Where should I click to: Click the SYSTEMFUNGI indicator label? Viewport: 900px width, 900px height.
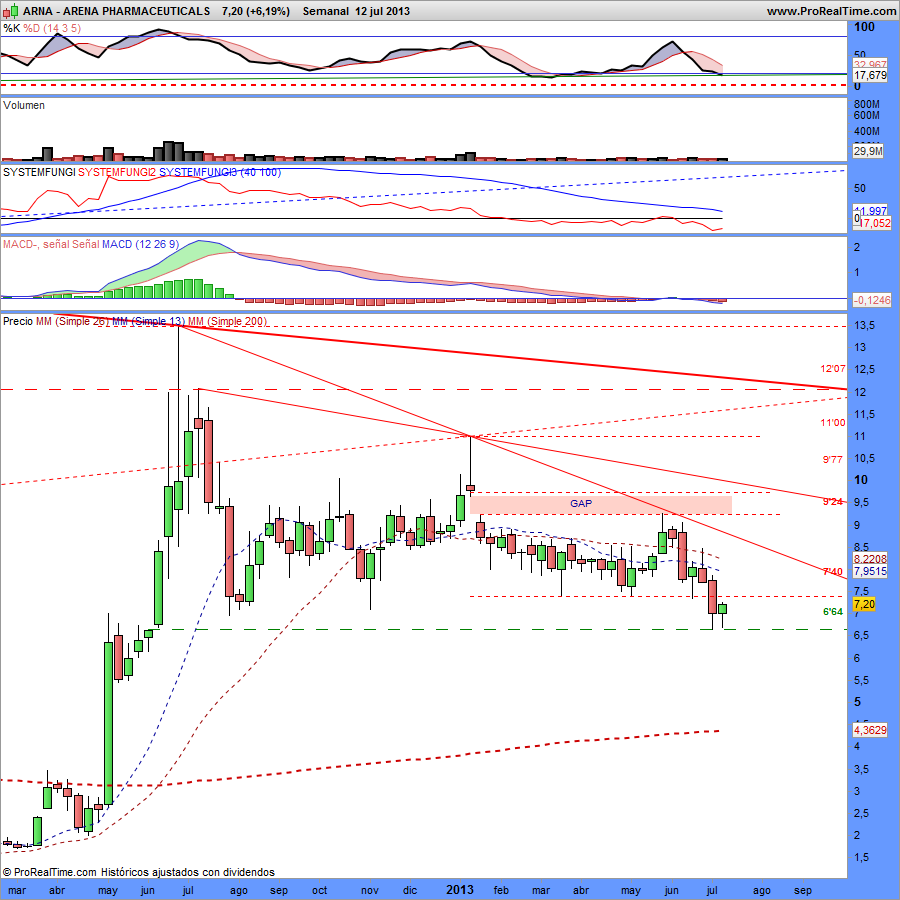click(x=39, y=172)
